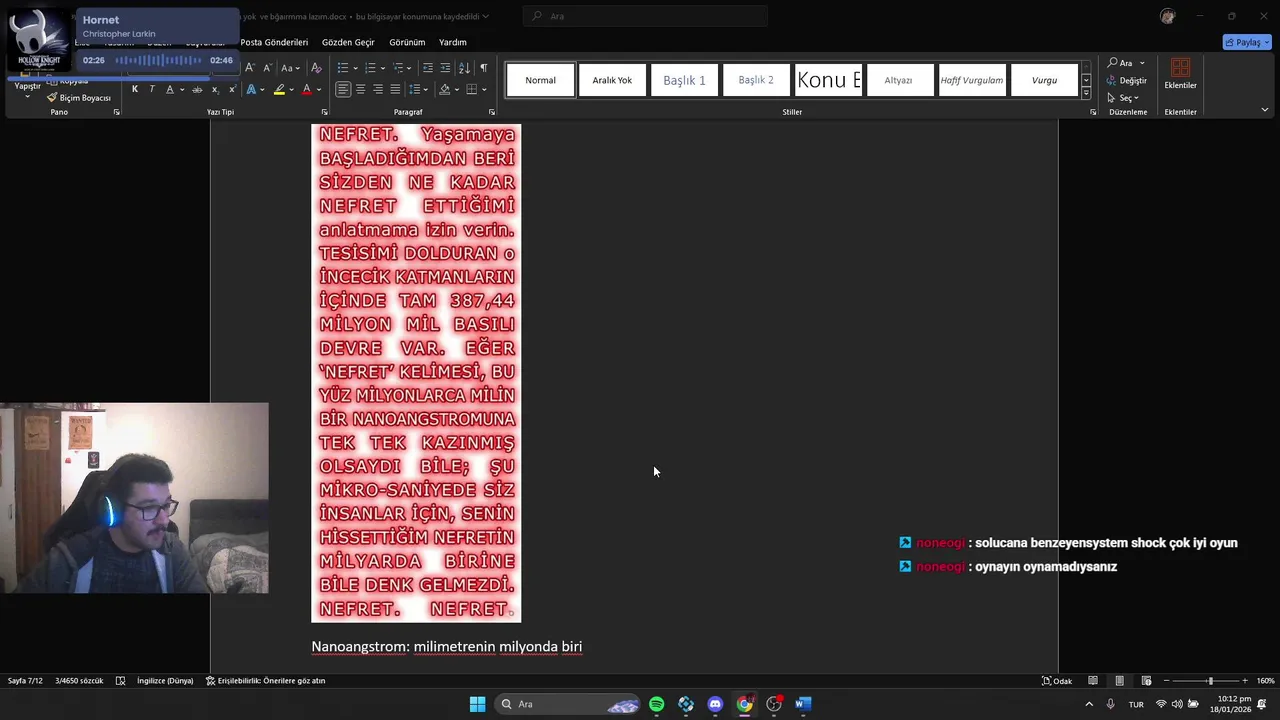This screenshot has height=720, width=1280.
Task: Open text effects and typography
Action: pos(251,89)
